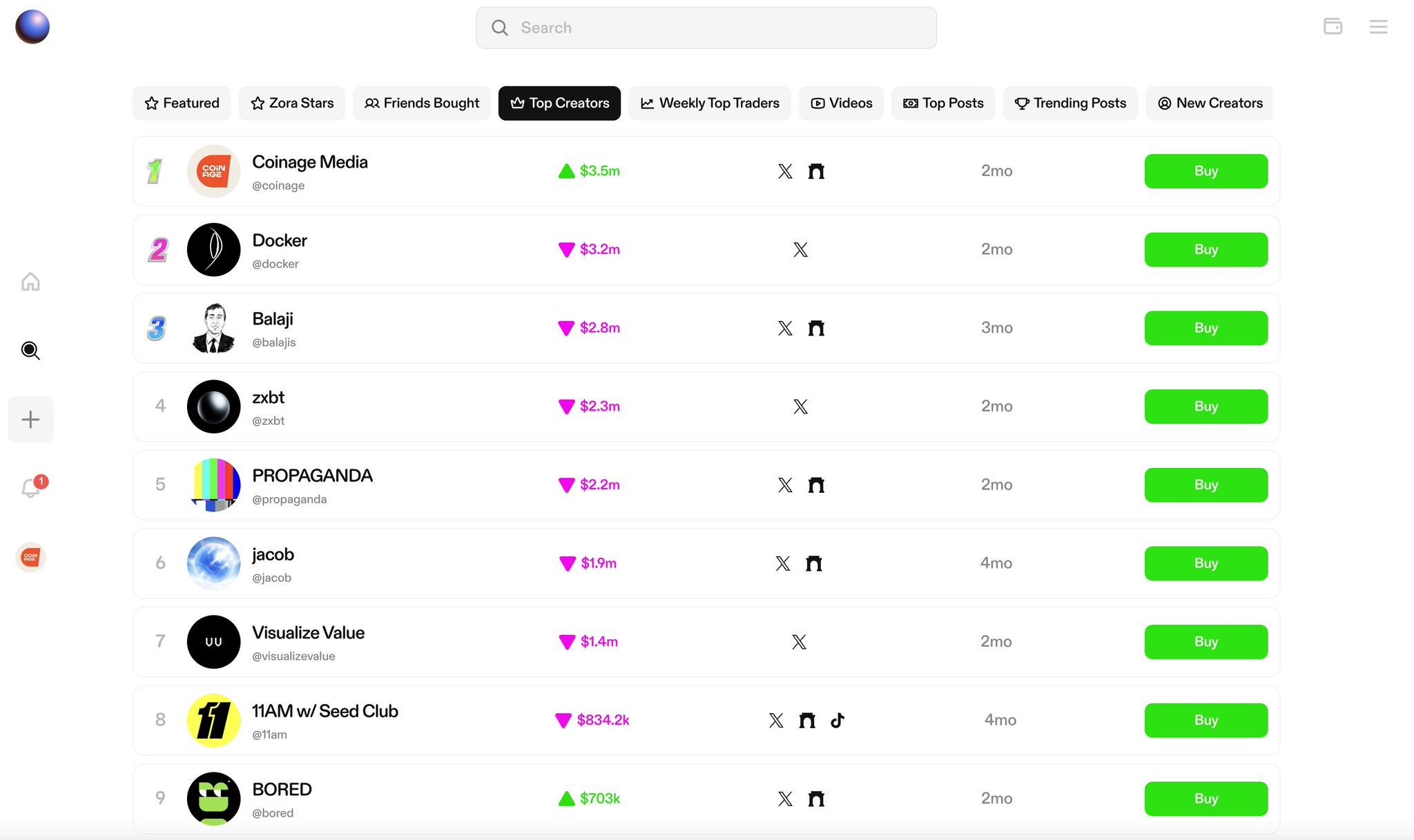
Task: Open the hamburger menu at top right
Action: coord(1378,27)
